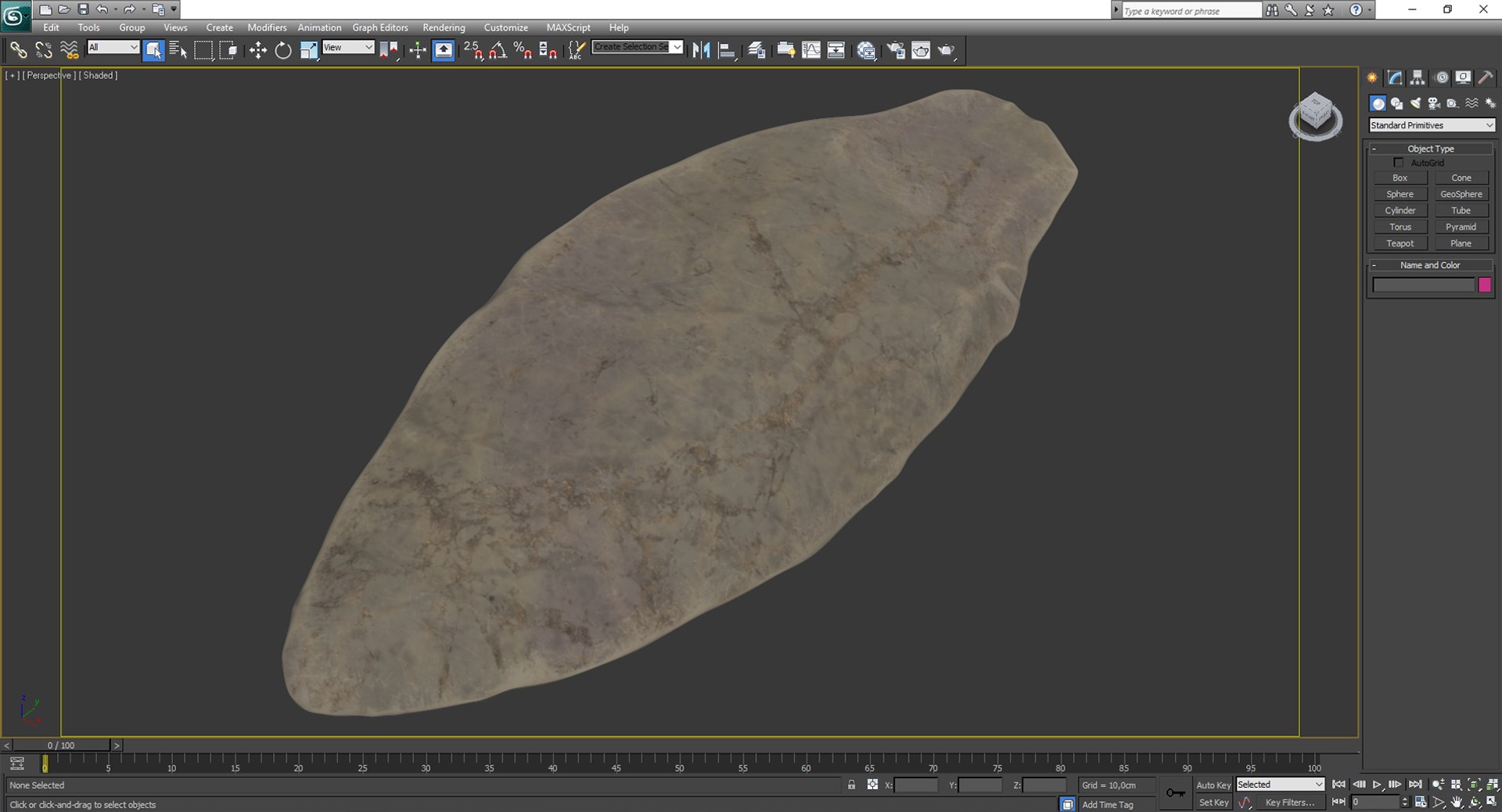Open Render Setup icon
Viewport: 1502px width, 812px height.
pyautogui.click(x=896, y=50)
